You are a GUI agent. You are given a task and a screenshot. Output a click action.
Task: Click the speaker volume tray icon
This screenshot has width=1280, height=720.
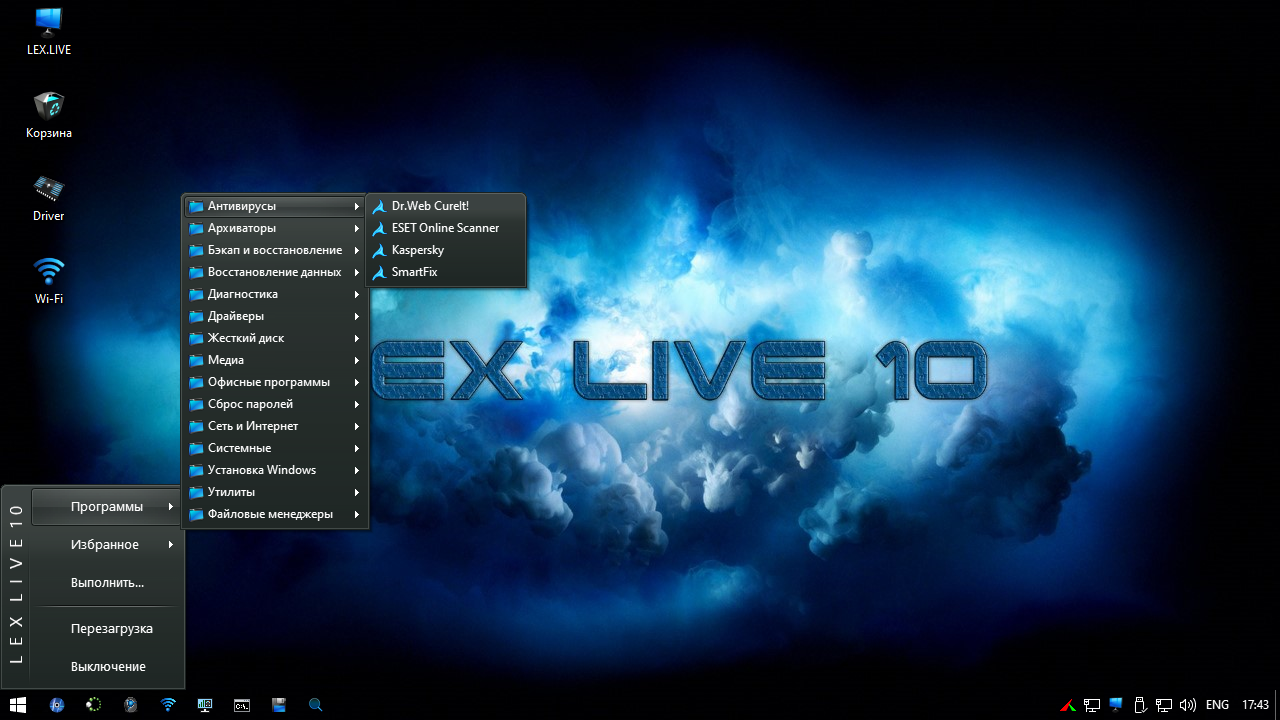pyautogui.click(x=1188, y=705)
